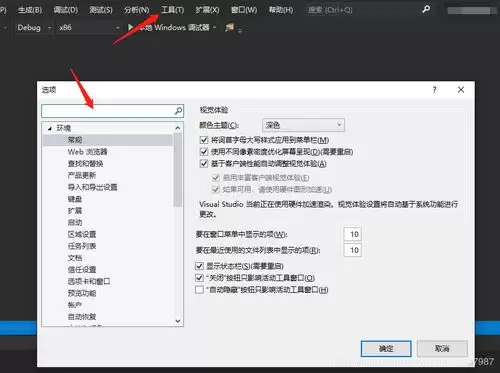Open the Debug configuration dropdown
Image resolution: width=500 pixels, height=373 pixels.
pos(34,28)
